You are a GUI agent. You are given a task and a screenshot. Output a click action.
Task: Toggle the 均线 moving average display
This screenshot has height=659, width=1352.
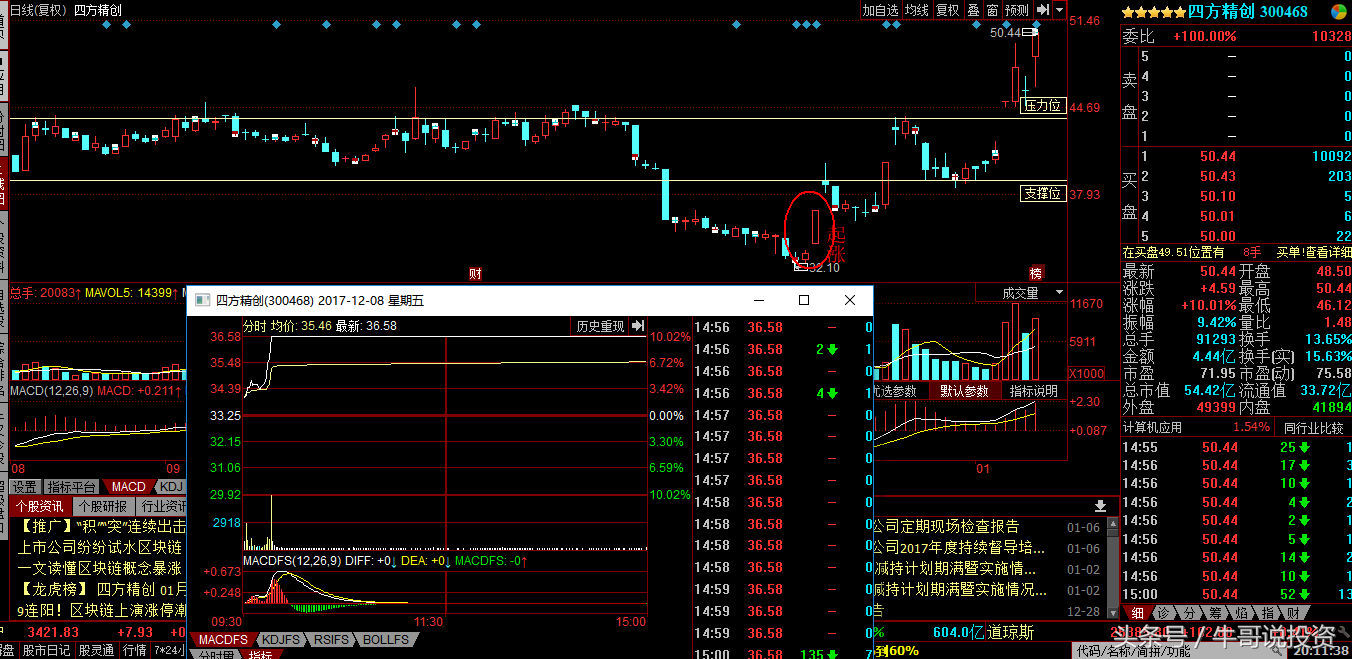(917, 10)
